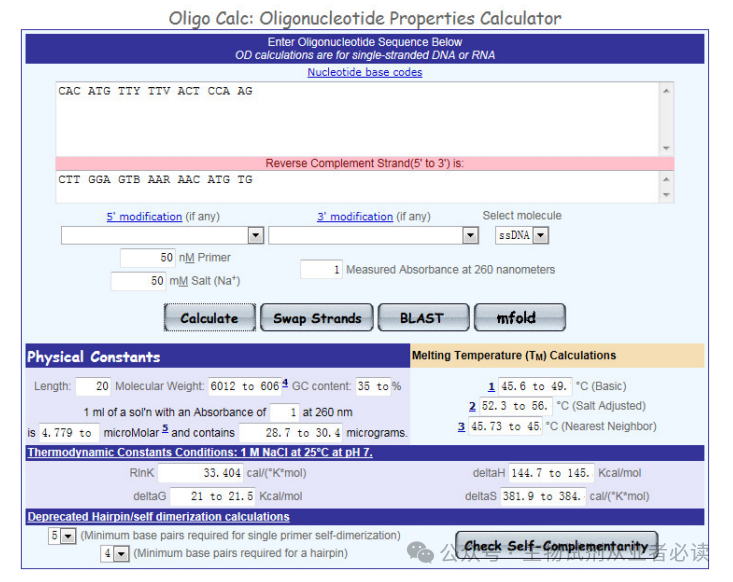The image size is (733, 582).
Task: Click the Absorbance of 1 at 260 nm field
Action: pyautogui.click(x=285, y=412)
